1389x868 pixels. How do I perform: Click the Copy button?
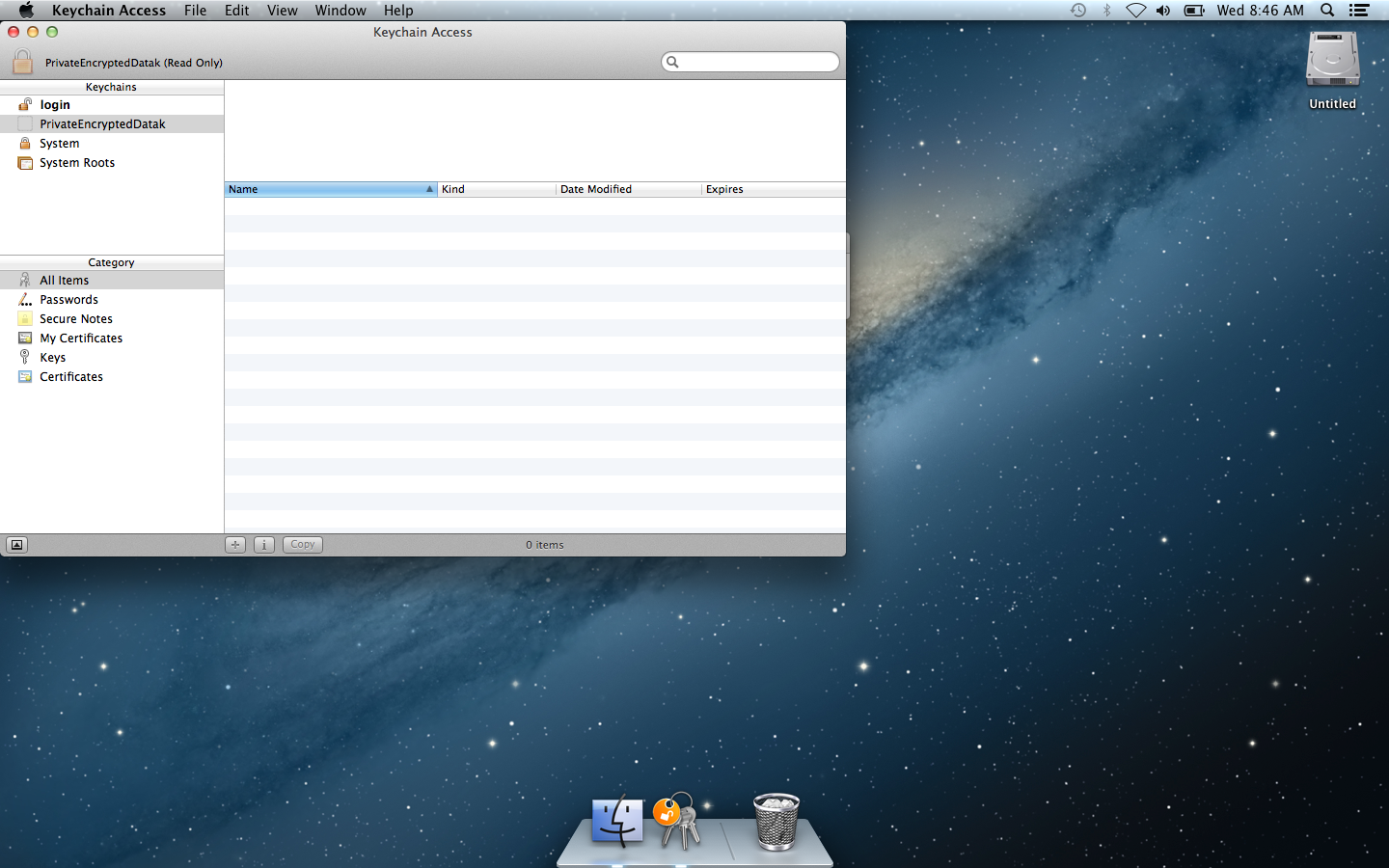tap(303, 545)
